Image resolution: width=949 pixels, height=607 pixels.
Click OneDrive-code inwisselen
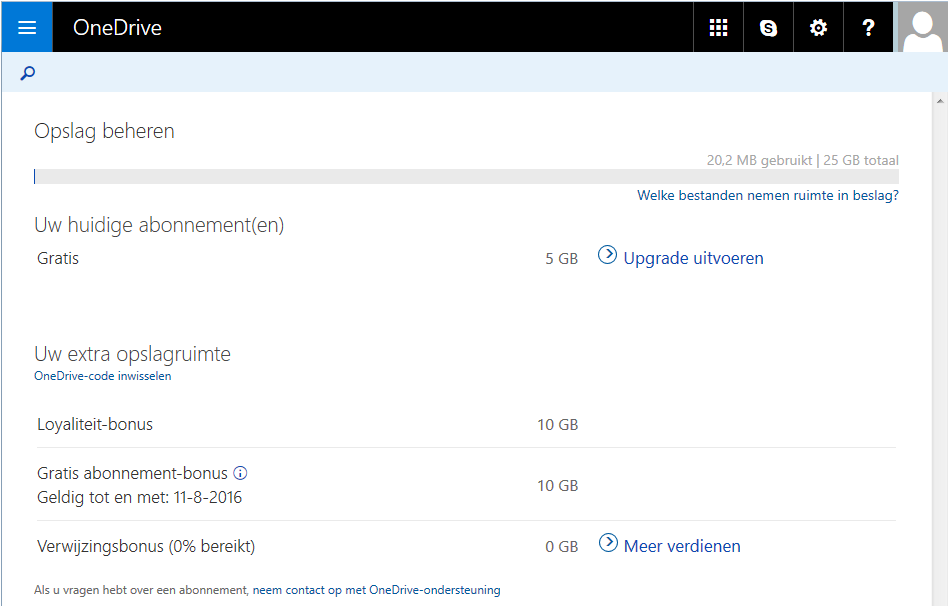point(102,376)
